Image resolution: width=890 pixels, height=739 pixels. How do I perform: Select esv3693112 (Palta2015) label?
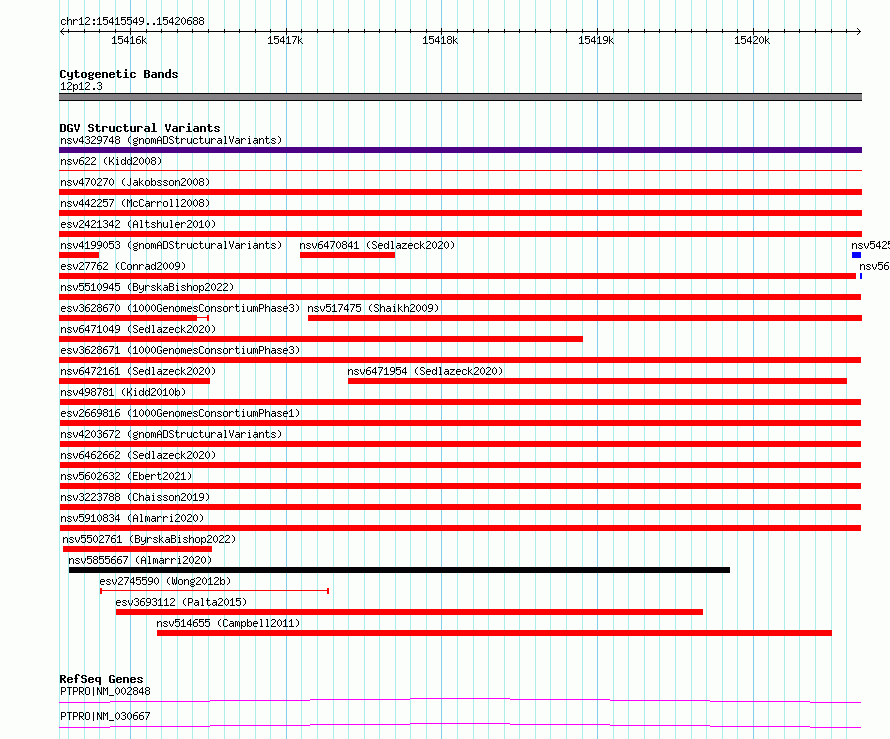(x=181, y=602)
